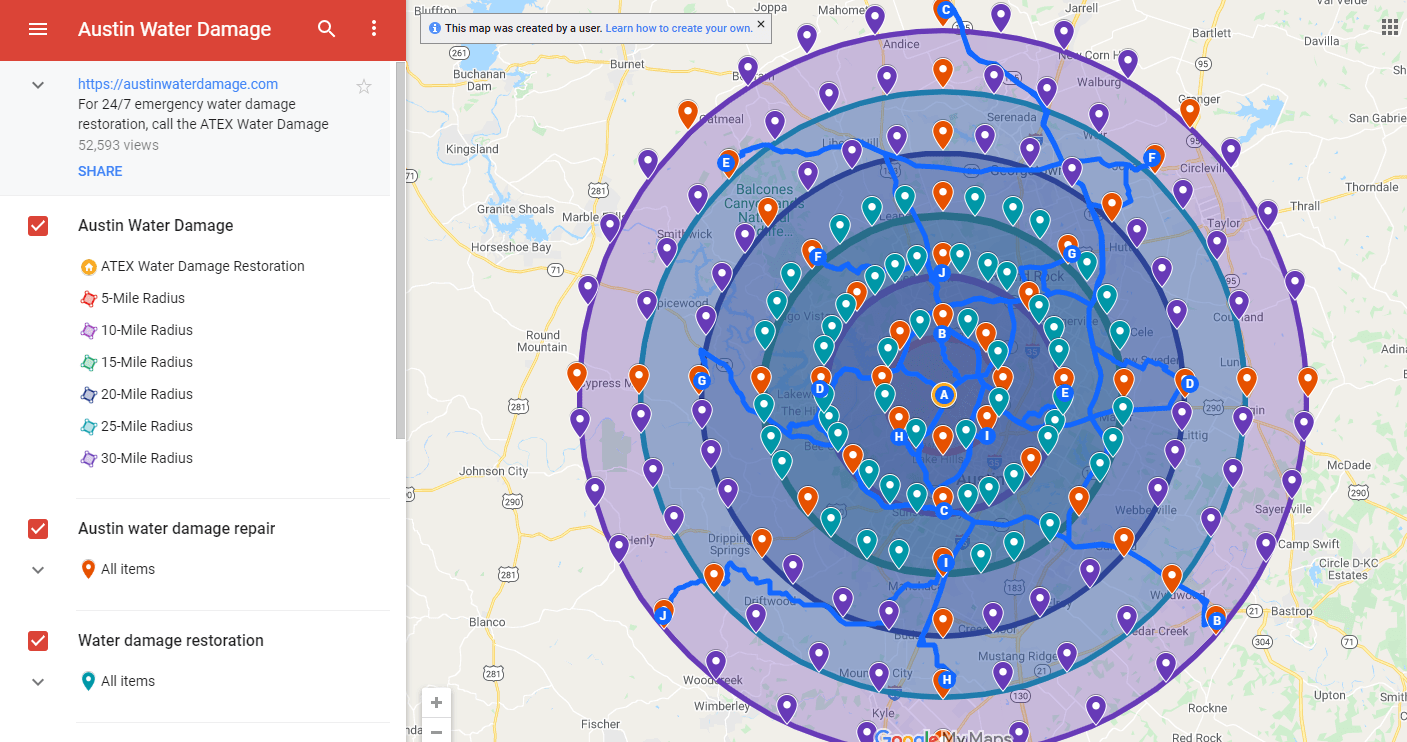Click 52,593 views text
Viewport: 1407px width, 742px height.
point(118,145)
